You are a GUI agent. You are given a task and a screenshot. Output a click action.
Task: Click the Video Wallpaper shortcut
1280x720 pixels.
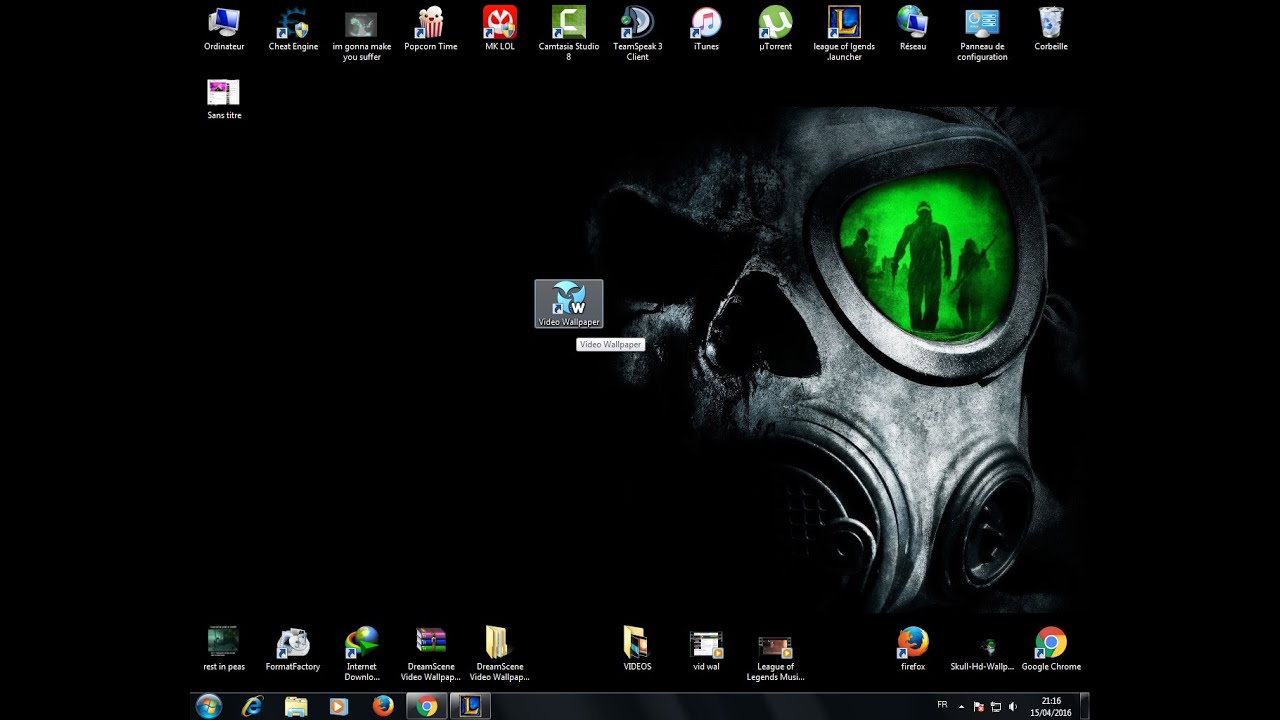coord(569,304)
